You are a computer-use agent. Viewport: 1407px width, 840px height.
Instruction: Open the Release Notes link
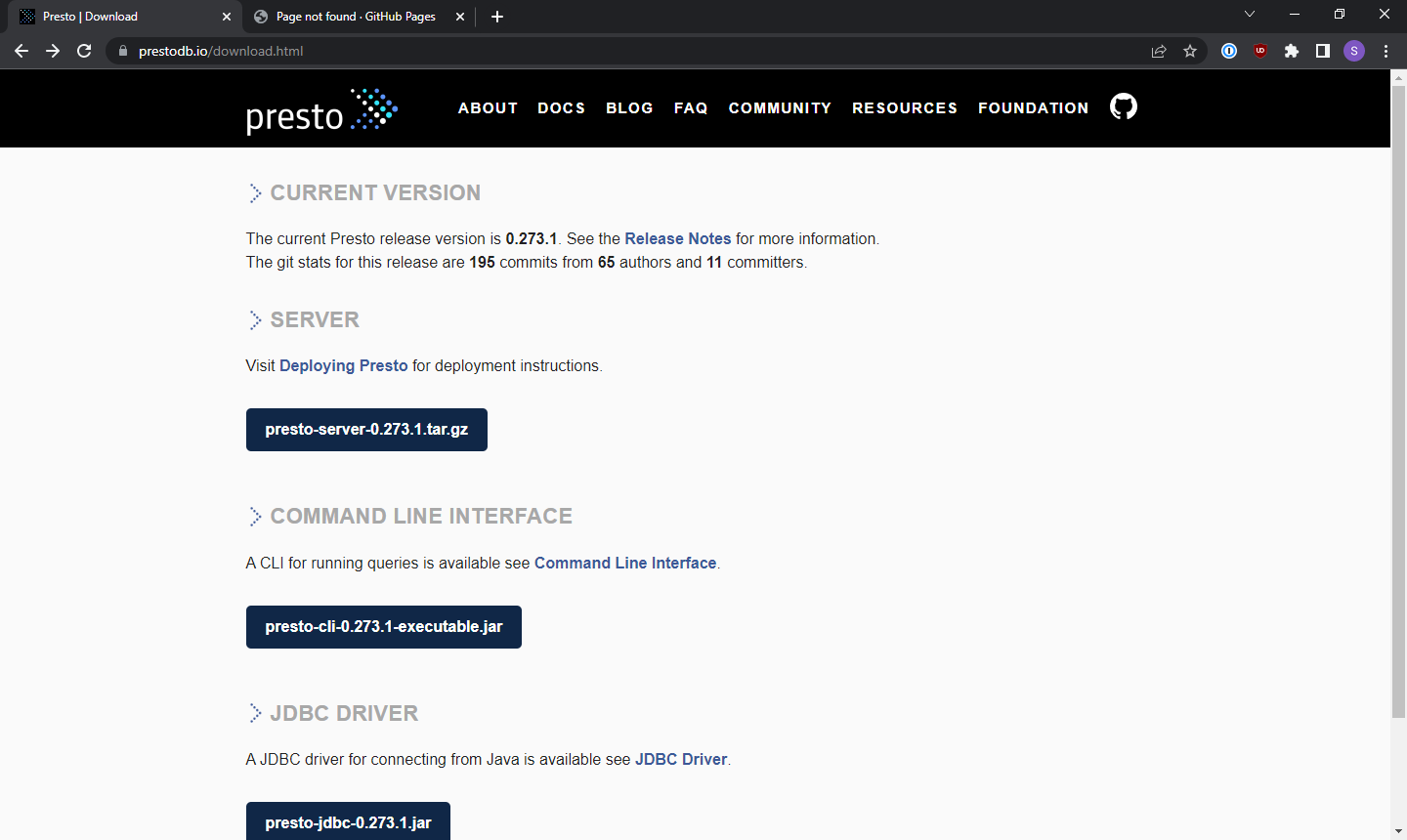(x=677, y=238)
